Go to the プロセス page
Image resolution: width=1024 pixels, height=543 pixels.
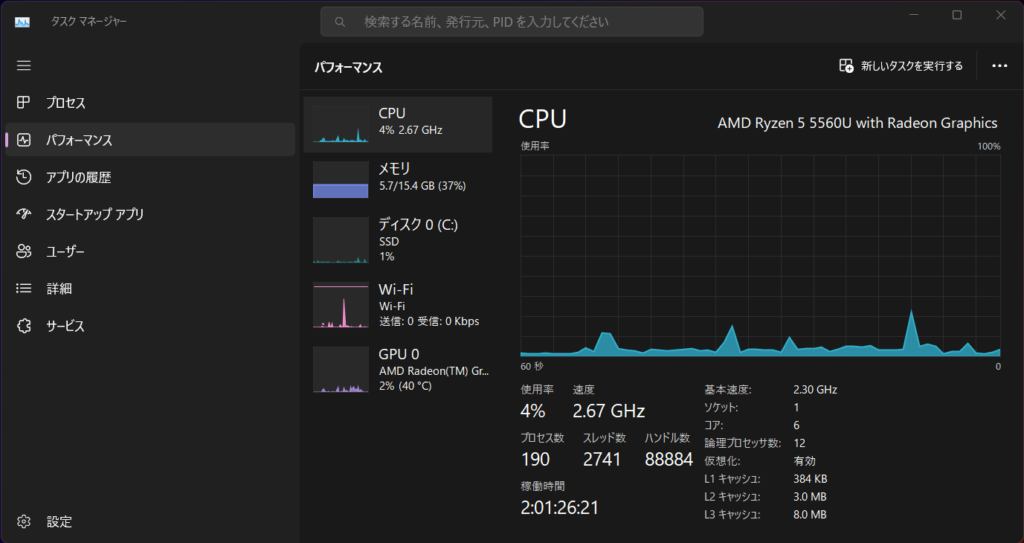65,103
